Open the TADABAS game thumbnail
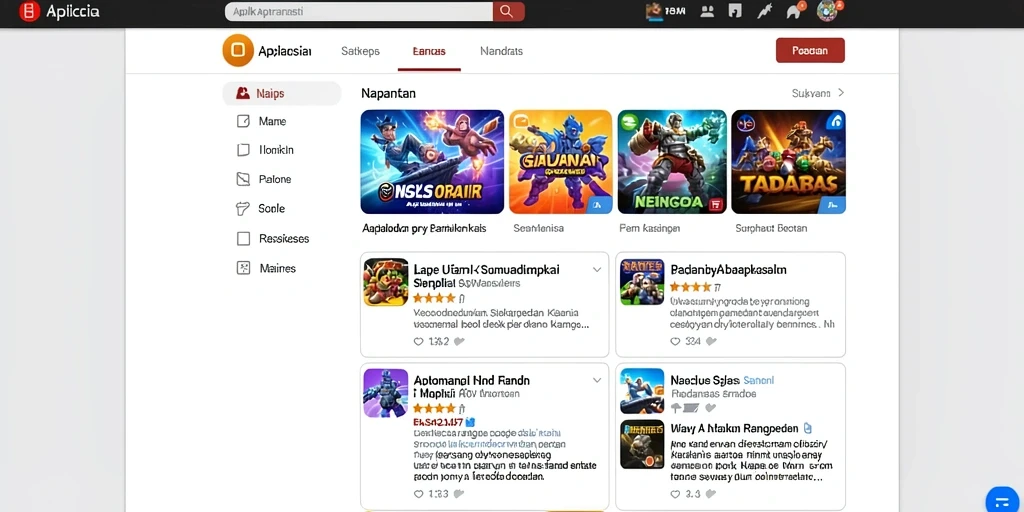This screenshot has height=512, width=1024. (x=788, y=162)
